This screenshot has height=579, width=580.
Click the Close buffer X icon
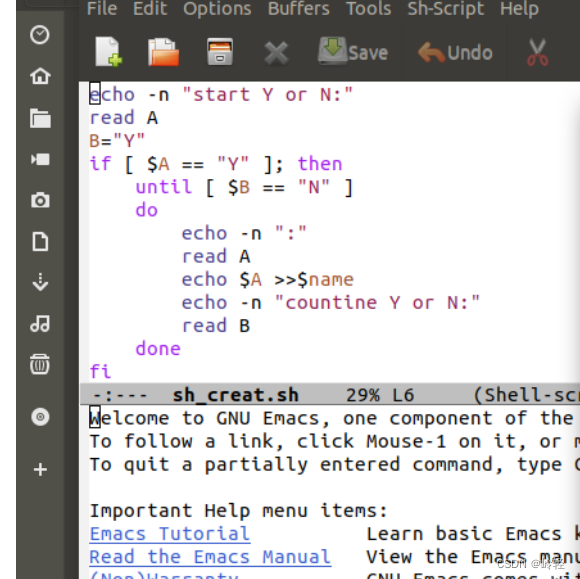276,53
